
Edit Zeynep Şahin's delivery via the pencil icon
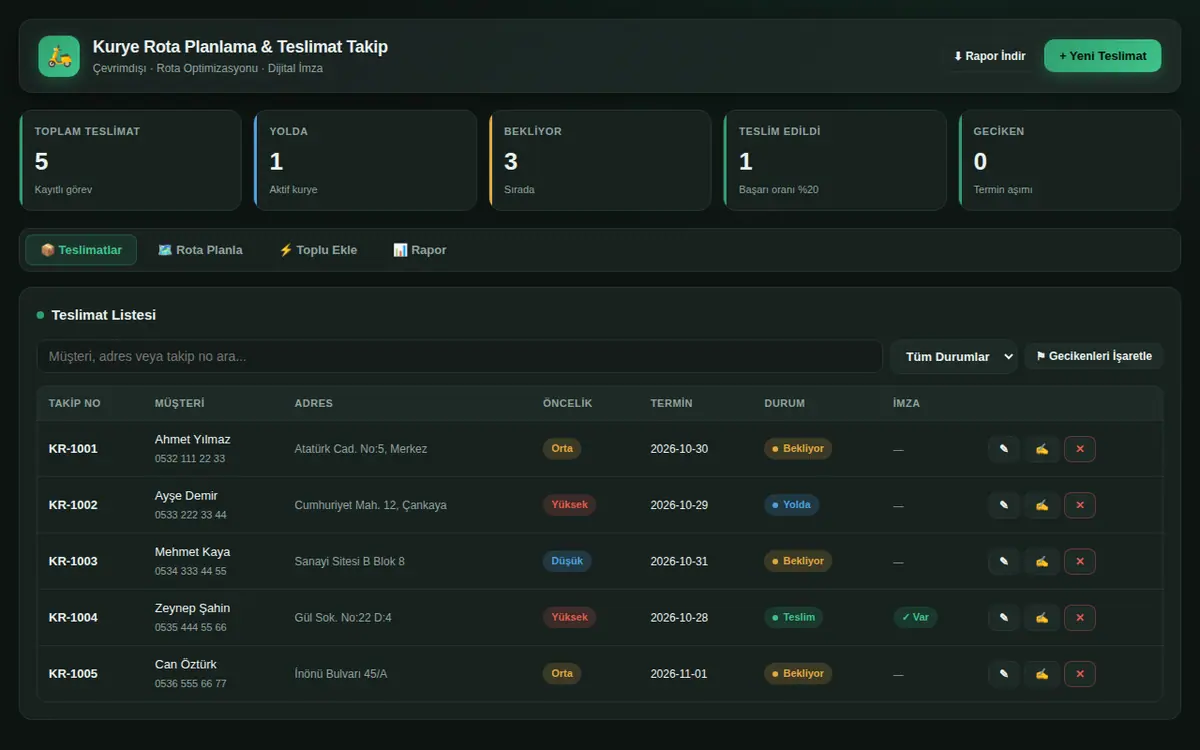point(1004,617)
